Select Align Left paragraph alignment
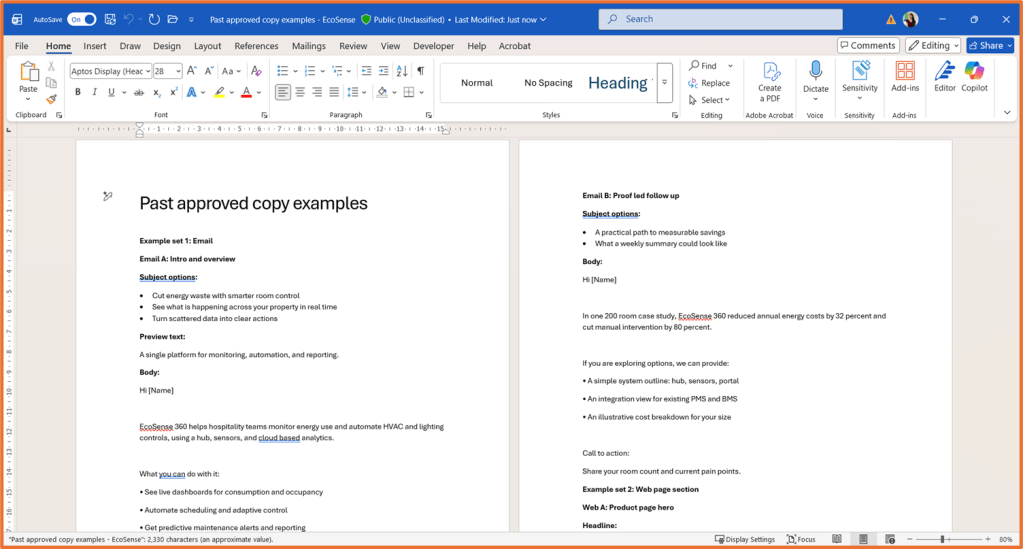This screenshot has height=549, width=1023. click(282, 92)
